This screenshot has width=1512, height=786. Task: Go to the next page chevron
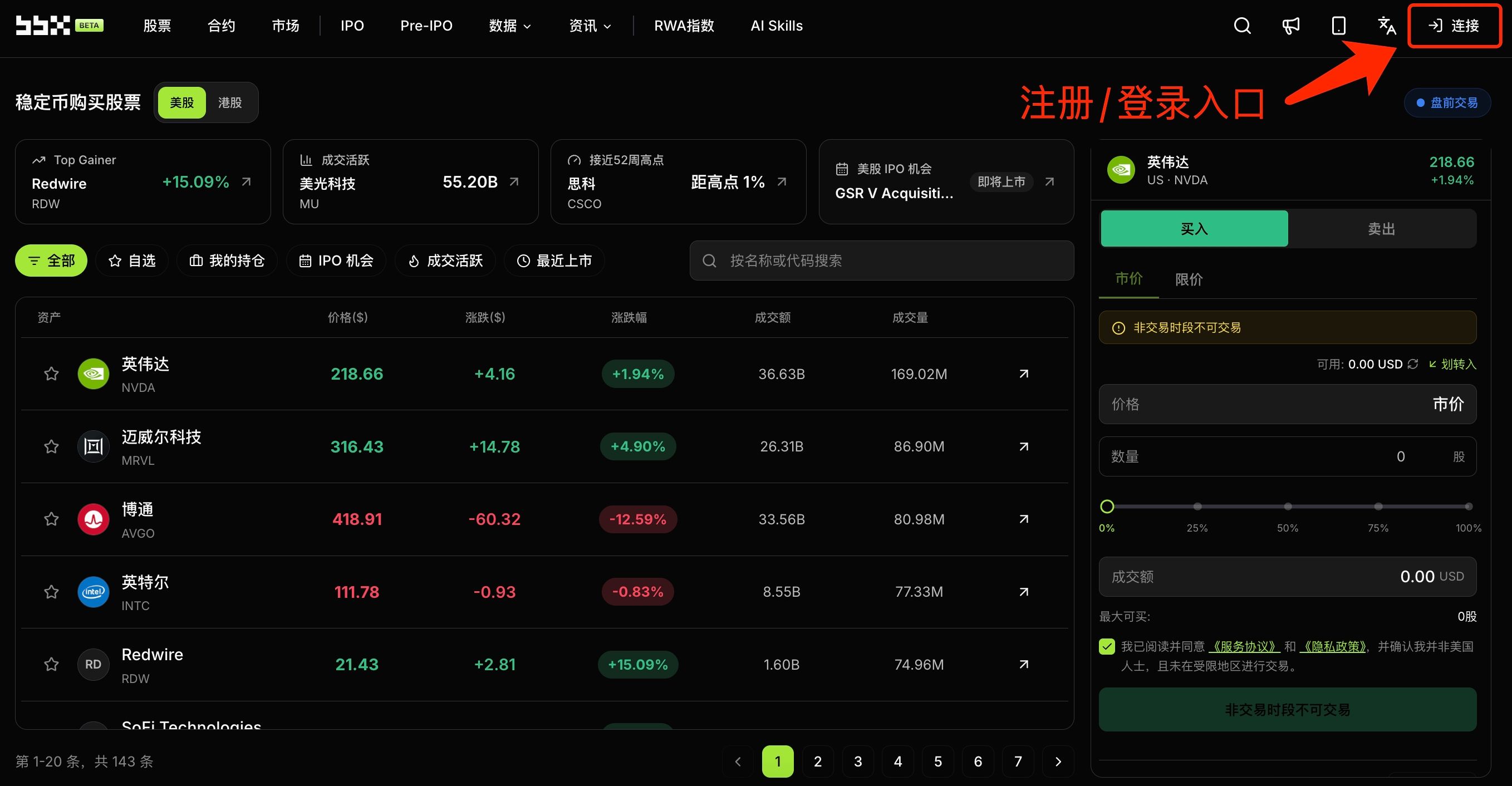point(1058,762)
